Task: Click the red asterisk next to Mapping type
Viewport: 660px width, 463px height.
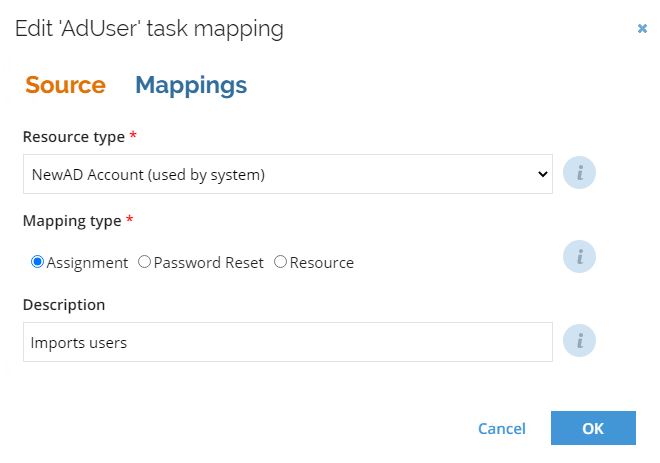Action: pyautogui.click(x=130, y=219)
